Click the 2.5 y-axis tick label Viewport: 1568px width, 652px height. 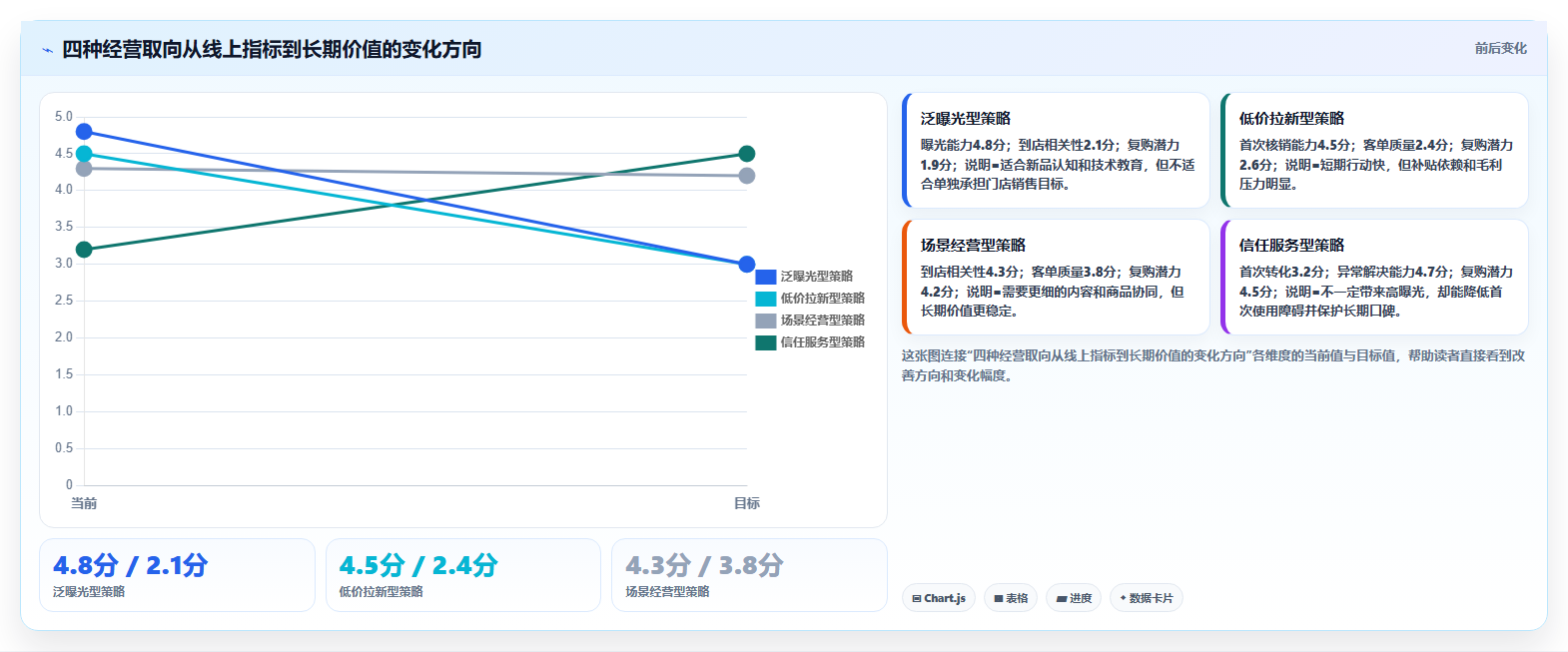64,301
